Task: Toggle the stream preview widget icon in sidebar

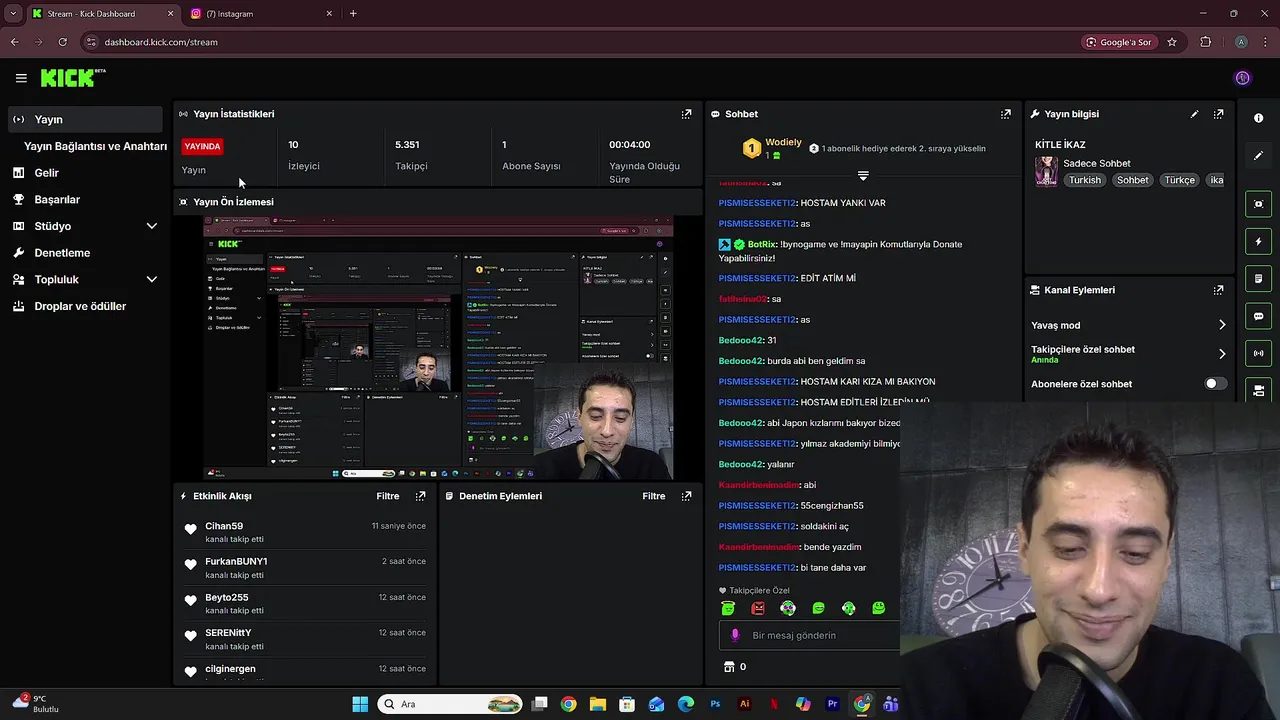Action: click(x=1258, y=204)
